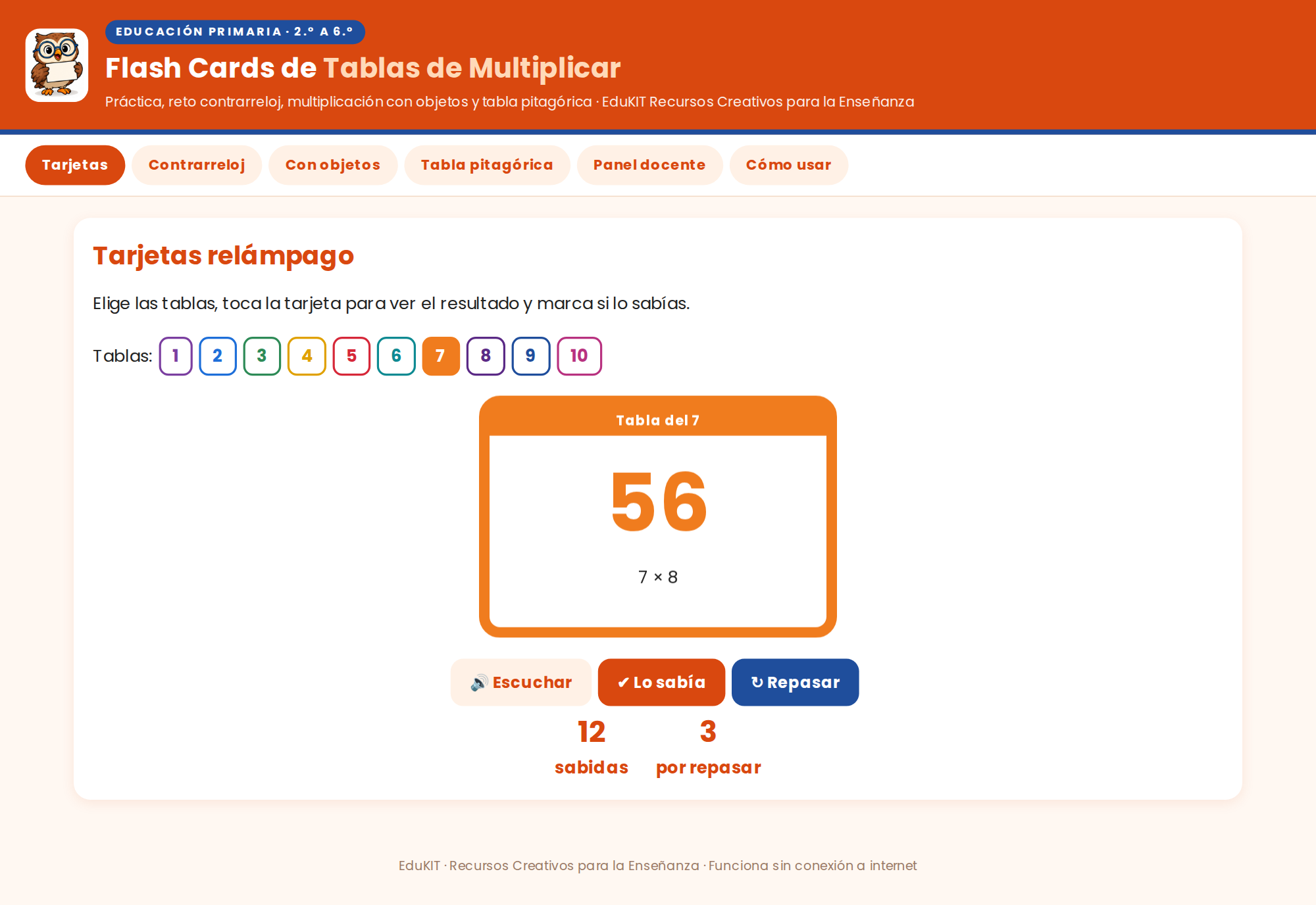Image resolution: width=1316 pixels, height=905 pixels.
Task: Toggle table 2 selection
Action: point(218,356)
